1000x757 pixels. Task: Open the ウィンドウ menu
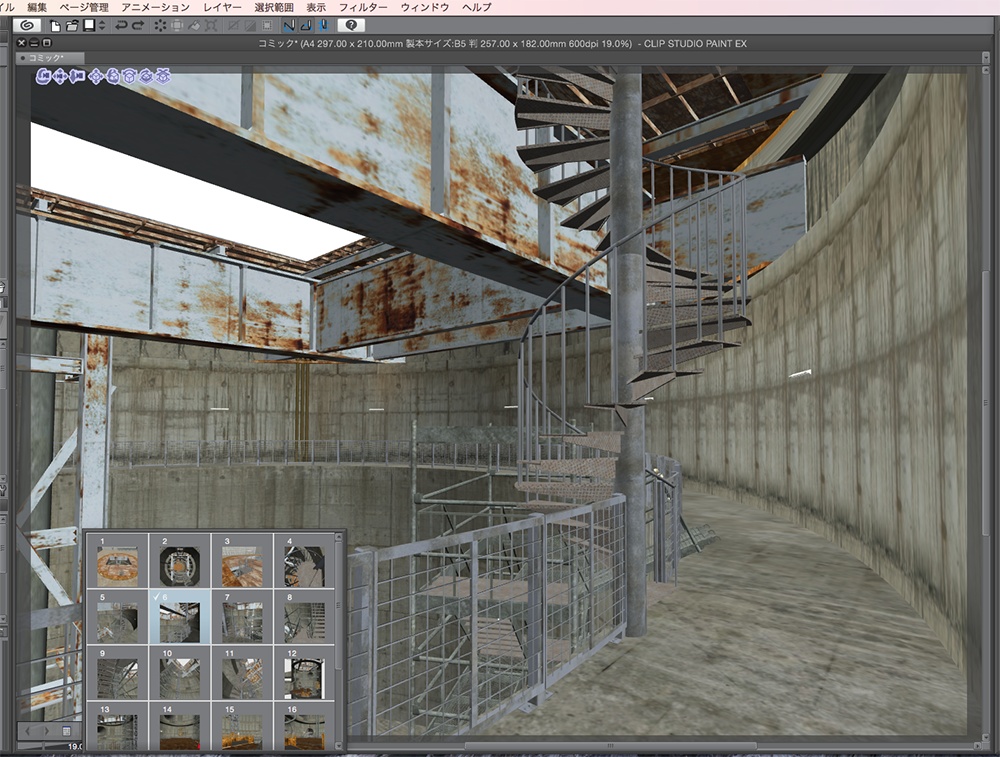point(425,8)
